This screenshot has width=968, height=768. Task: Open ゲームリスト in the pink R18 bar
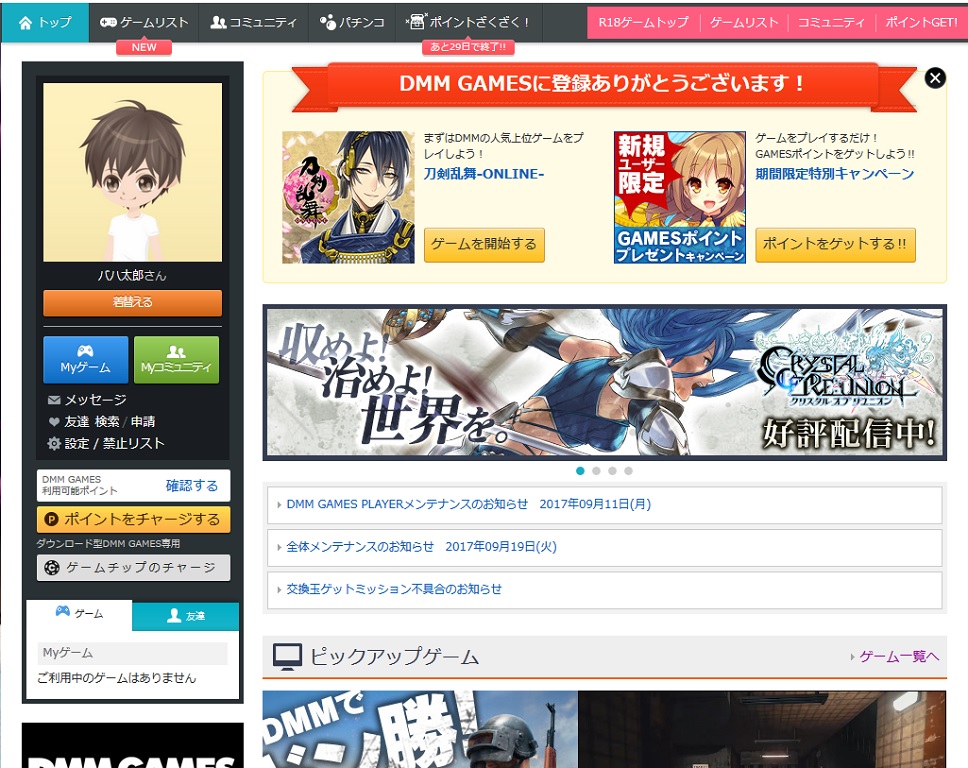click(x=744, y=22)
